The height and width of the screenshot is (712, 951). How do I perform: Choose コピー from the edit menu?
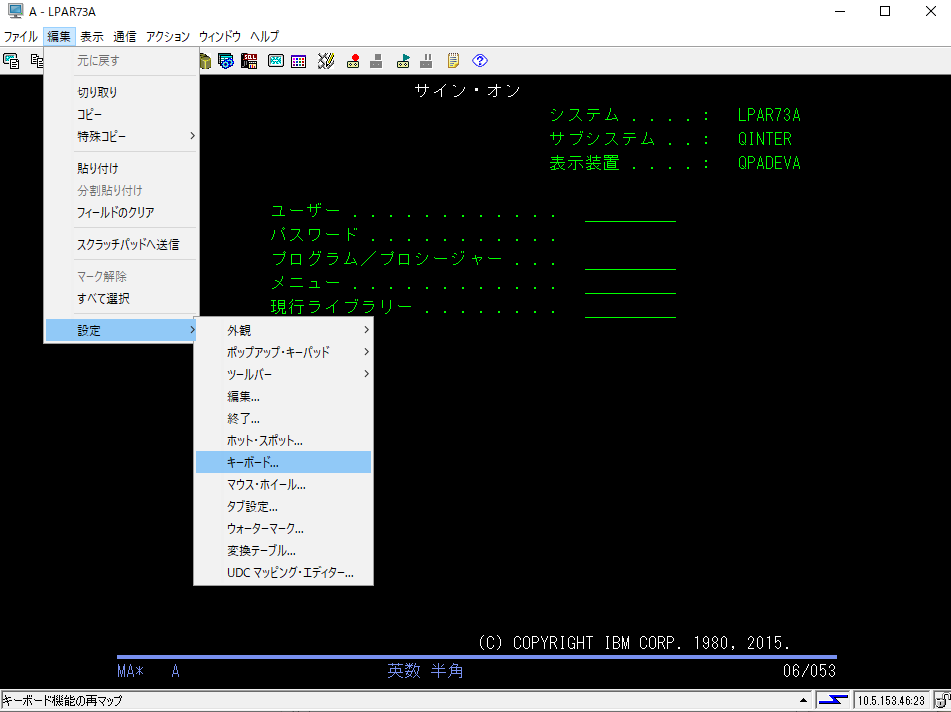pyautogui.click(x=122, y=114)
